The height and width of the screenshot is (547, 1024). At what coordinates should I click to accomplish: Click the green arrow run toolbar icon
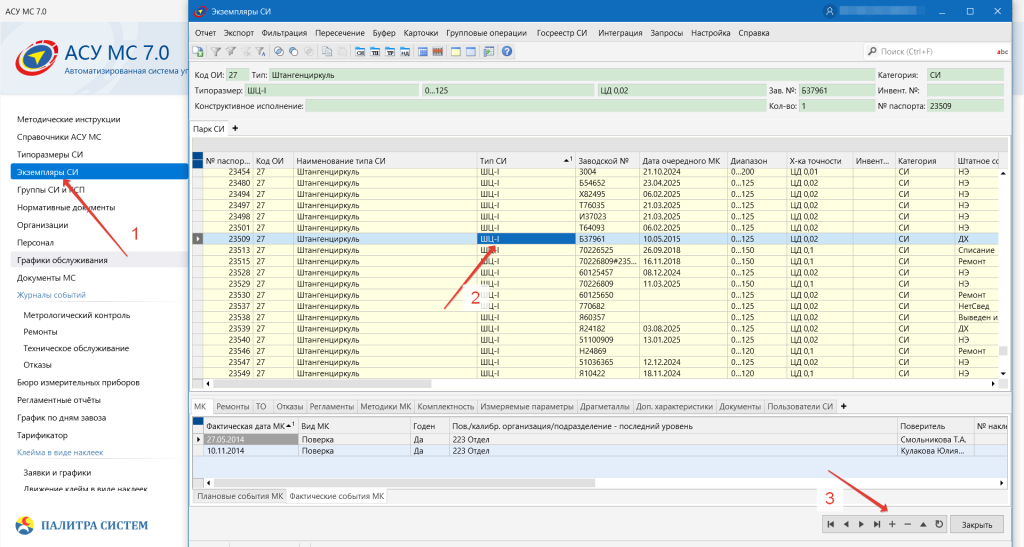pyautogui.click(x=488, y=52)
